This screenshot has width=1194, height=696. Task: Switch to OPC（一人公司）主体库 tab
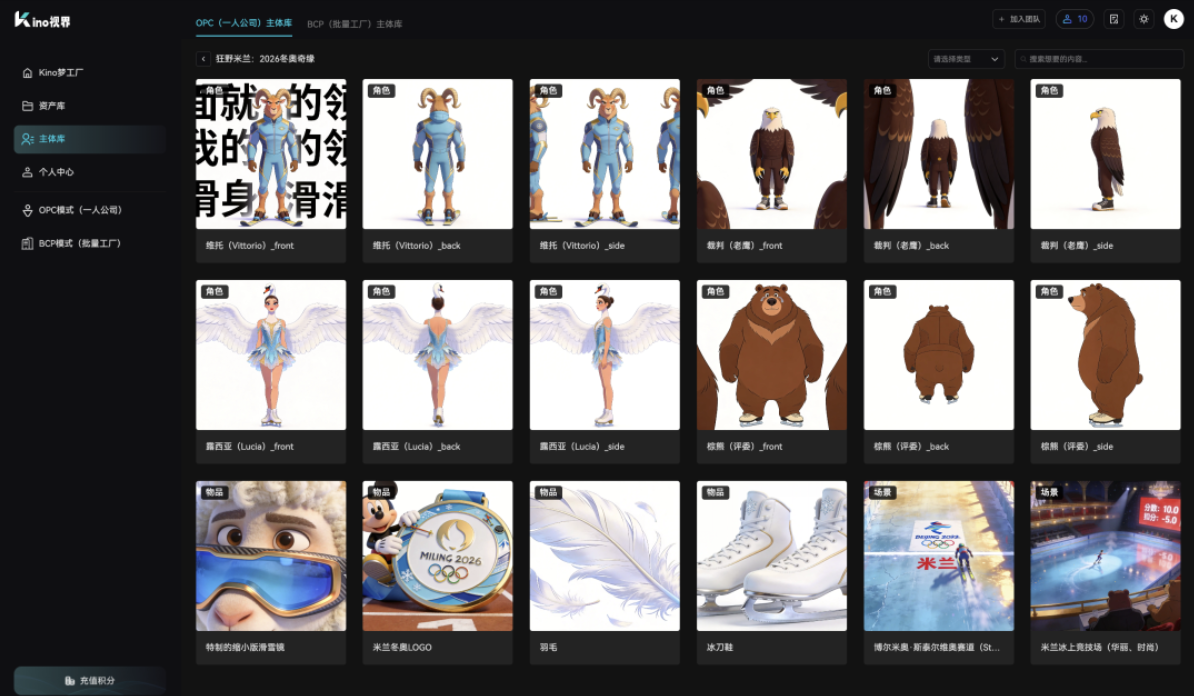244,22
